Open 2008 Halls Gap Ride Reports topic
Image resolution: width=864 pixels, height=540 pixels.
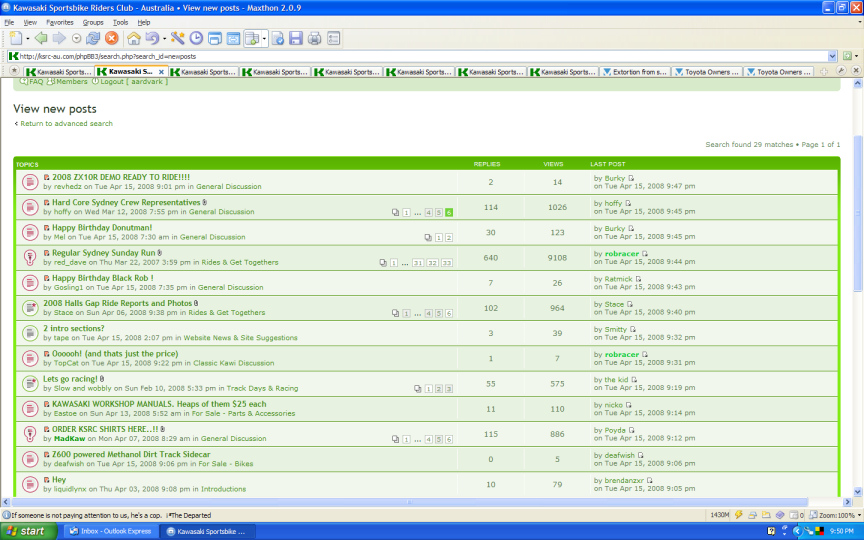point(117,303)
